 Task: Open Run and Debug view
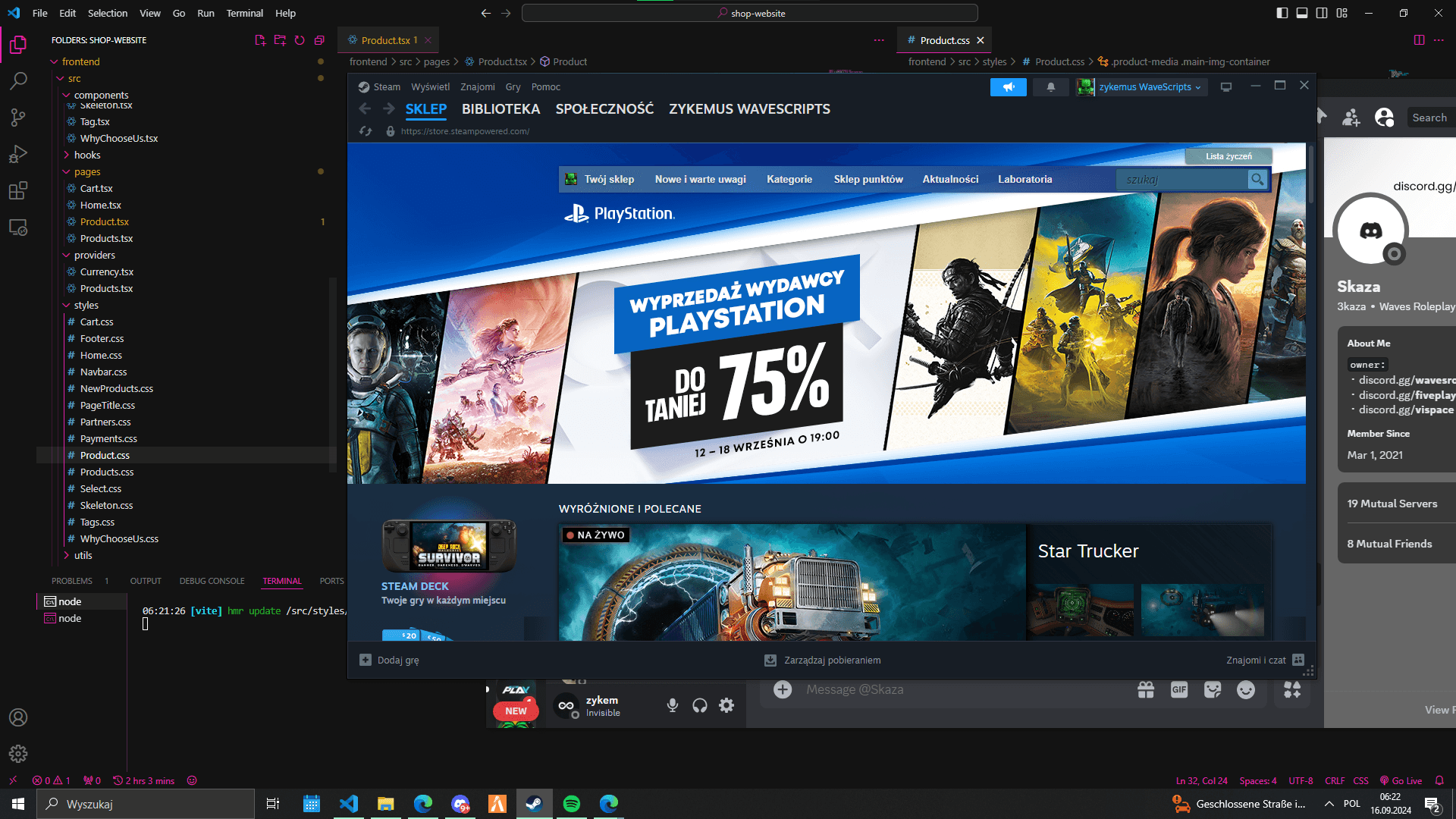pos(18,154)
